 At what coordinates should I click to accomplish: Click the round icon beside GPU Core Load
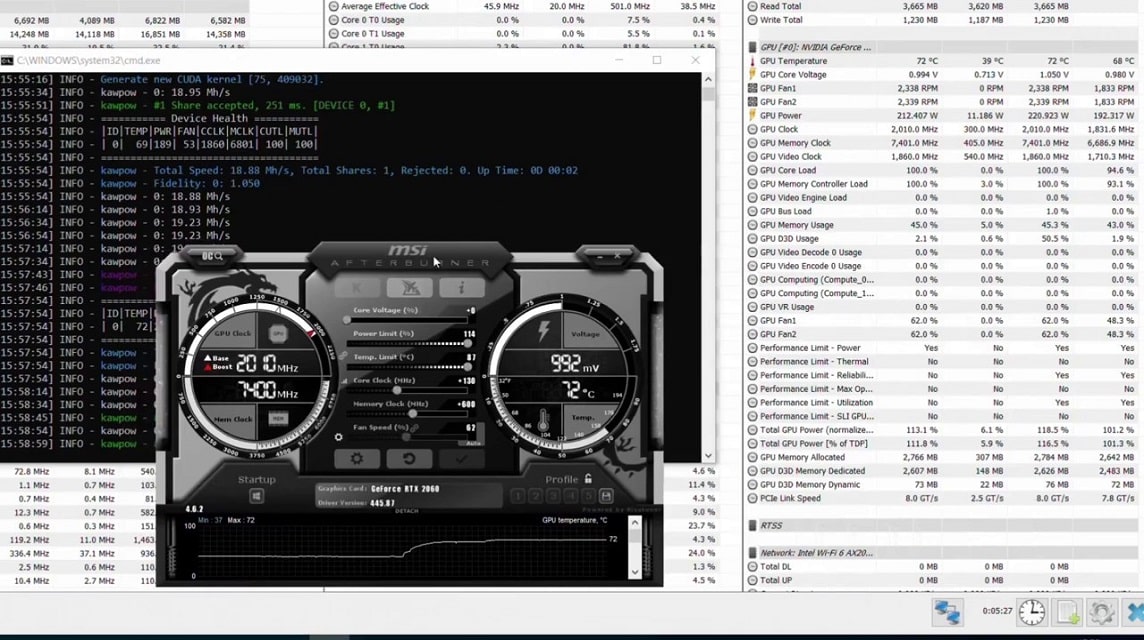coord(752,170)
